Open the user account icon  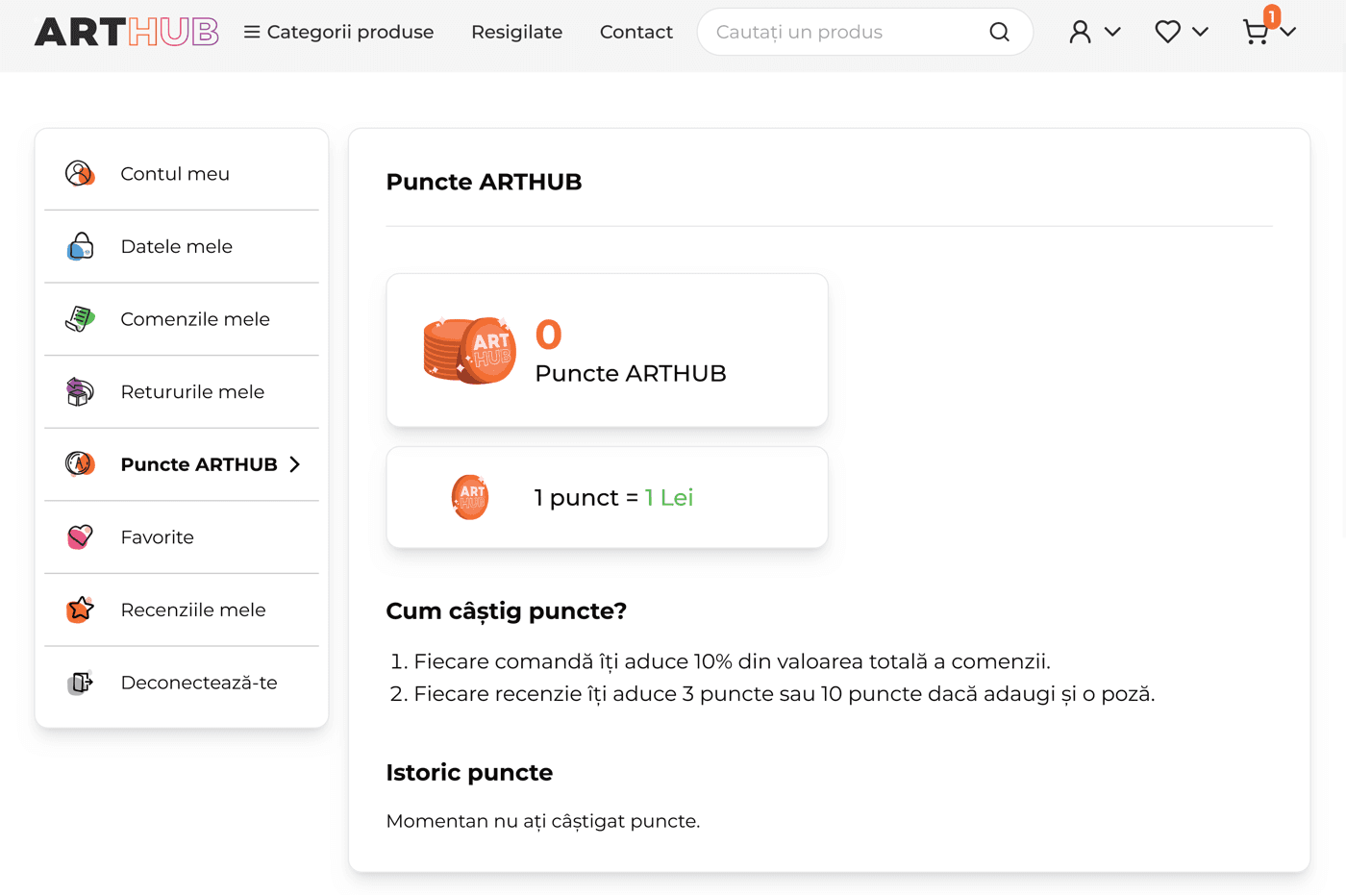click(1081, 32)
